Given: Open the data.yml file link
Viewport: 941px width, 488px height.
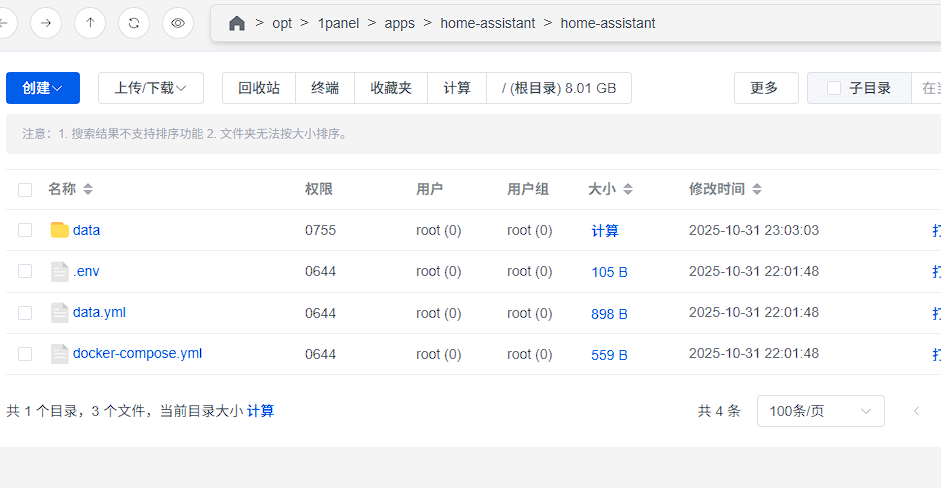Looking at the screenshot, I should click(x=99, y=312).
